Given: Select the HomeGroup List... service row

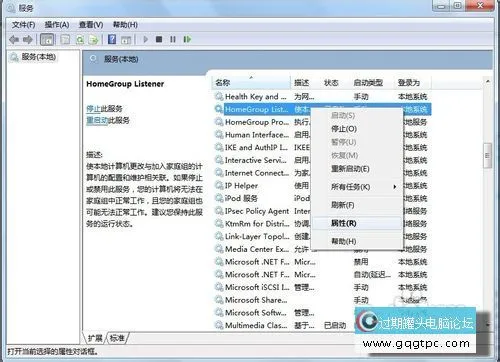Looking at the screenshot, I should pyautogui.click(x=323, y=109).
